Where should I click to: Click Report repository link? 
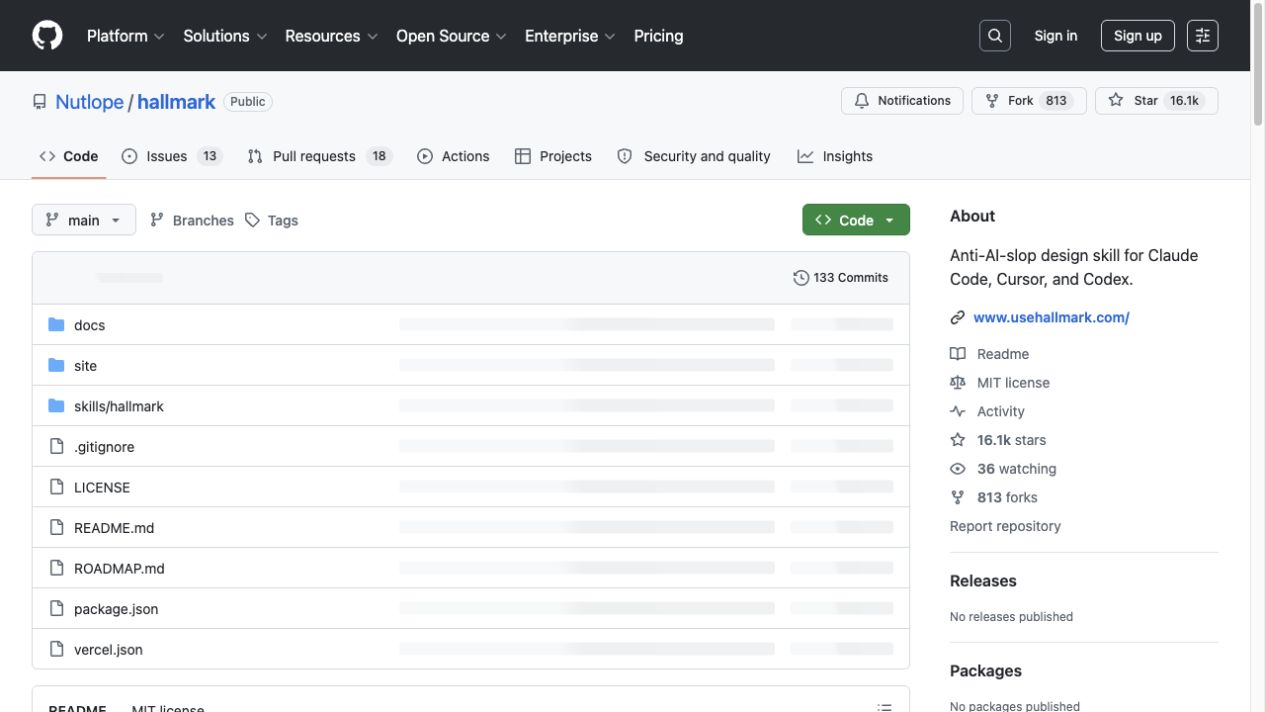point(1005,526)
